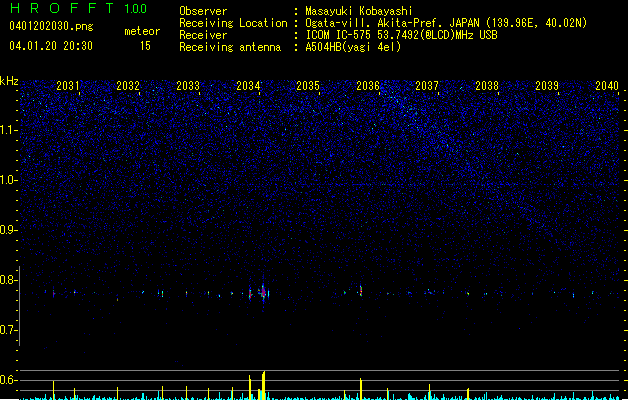Click the 1.0 kHz axis label
This screenshot has height=400, width=629.
(9, 180)
